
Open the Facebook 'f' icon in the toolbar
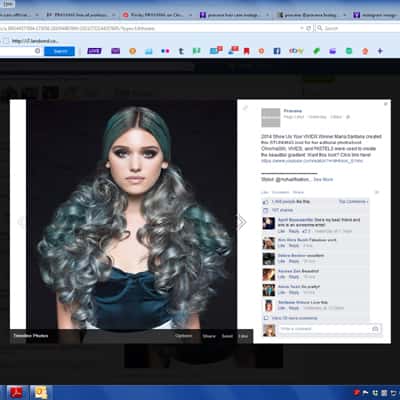tap(277, 51)
